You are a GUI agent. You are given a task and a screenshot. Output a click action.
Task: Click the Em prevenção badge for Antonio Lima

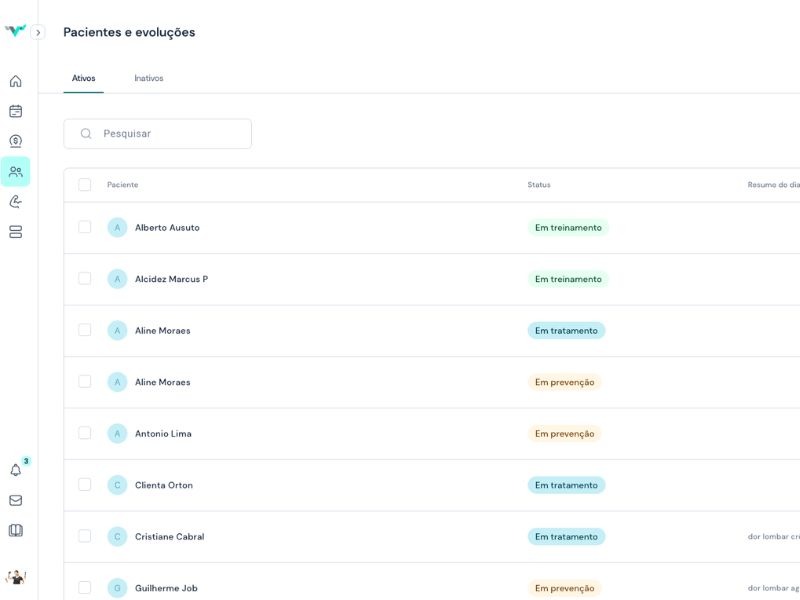pos(564,433)
